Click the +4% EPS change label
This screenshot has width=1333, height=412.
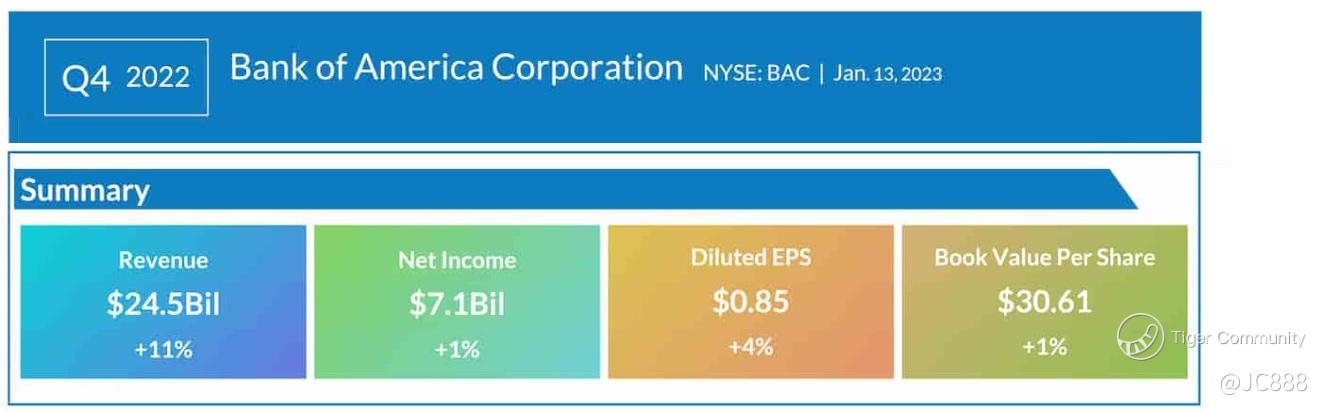[x=750, y=347]
